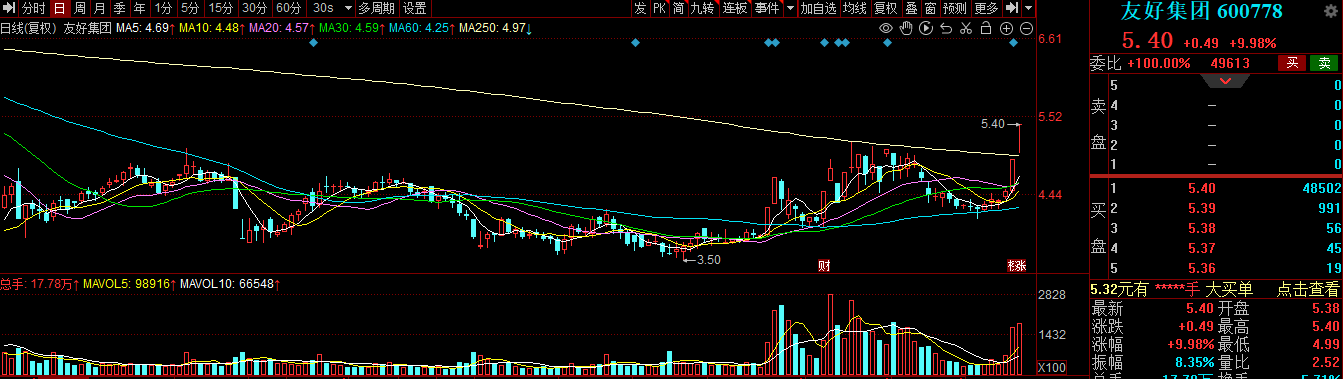Viewport: 1343px width, 379px height.
Task: Select the hand pan tool
Action: point(906,29)
